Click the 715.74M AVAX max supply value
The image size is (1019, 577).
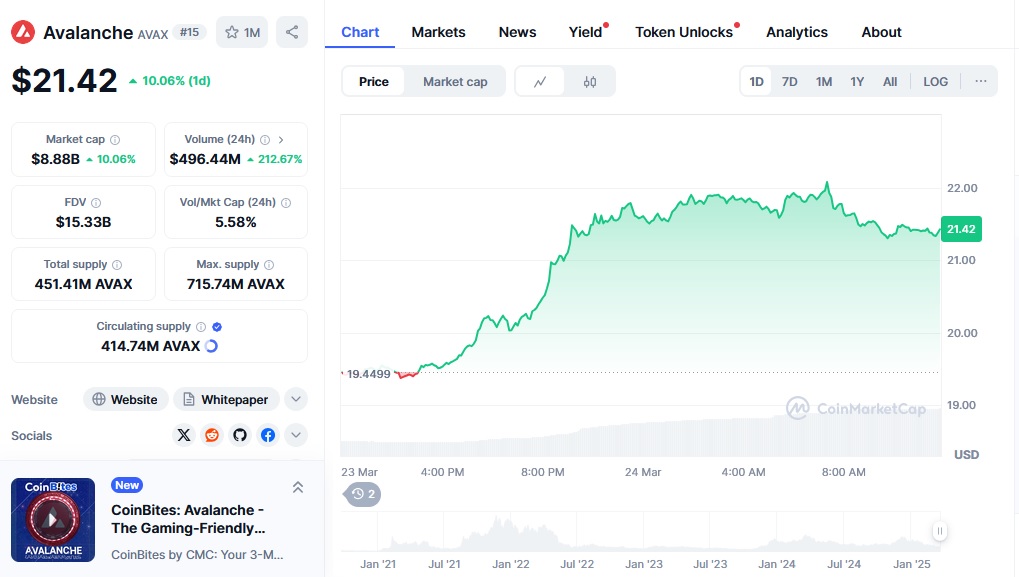(x=235, y=284)
